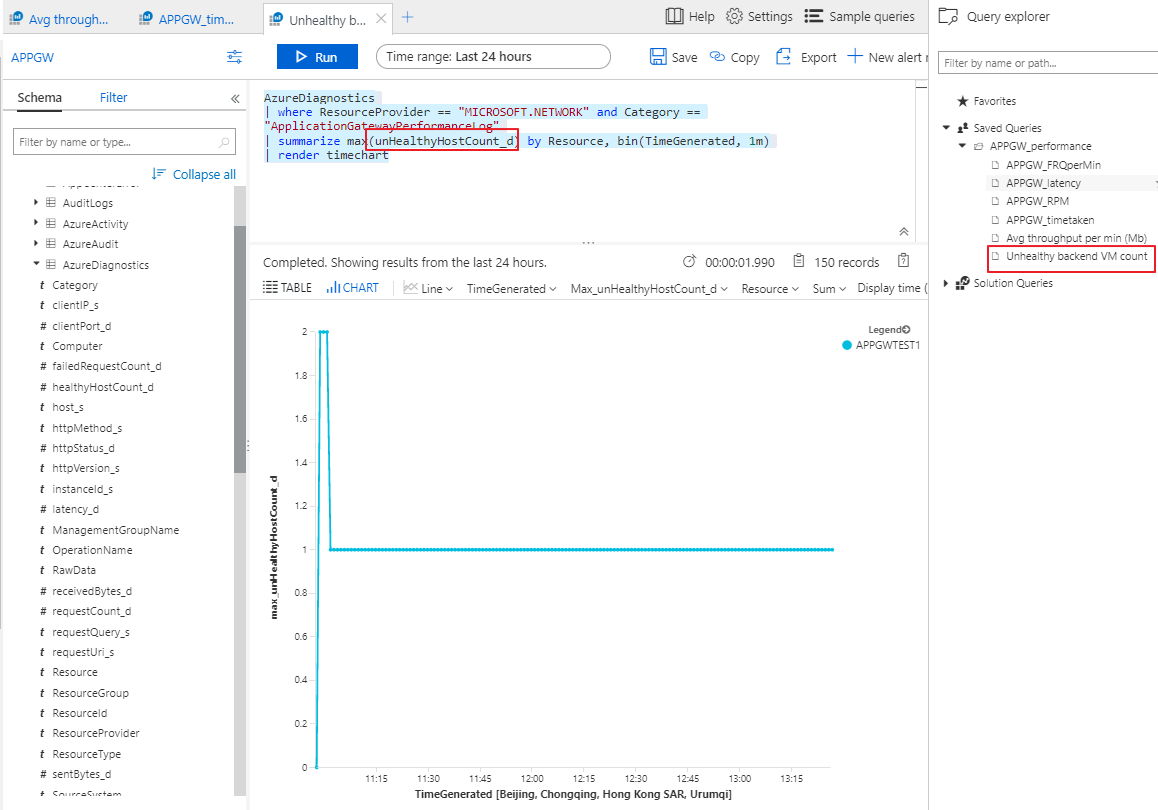Open Sample queries

[859, 16]
